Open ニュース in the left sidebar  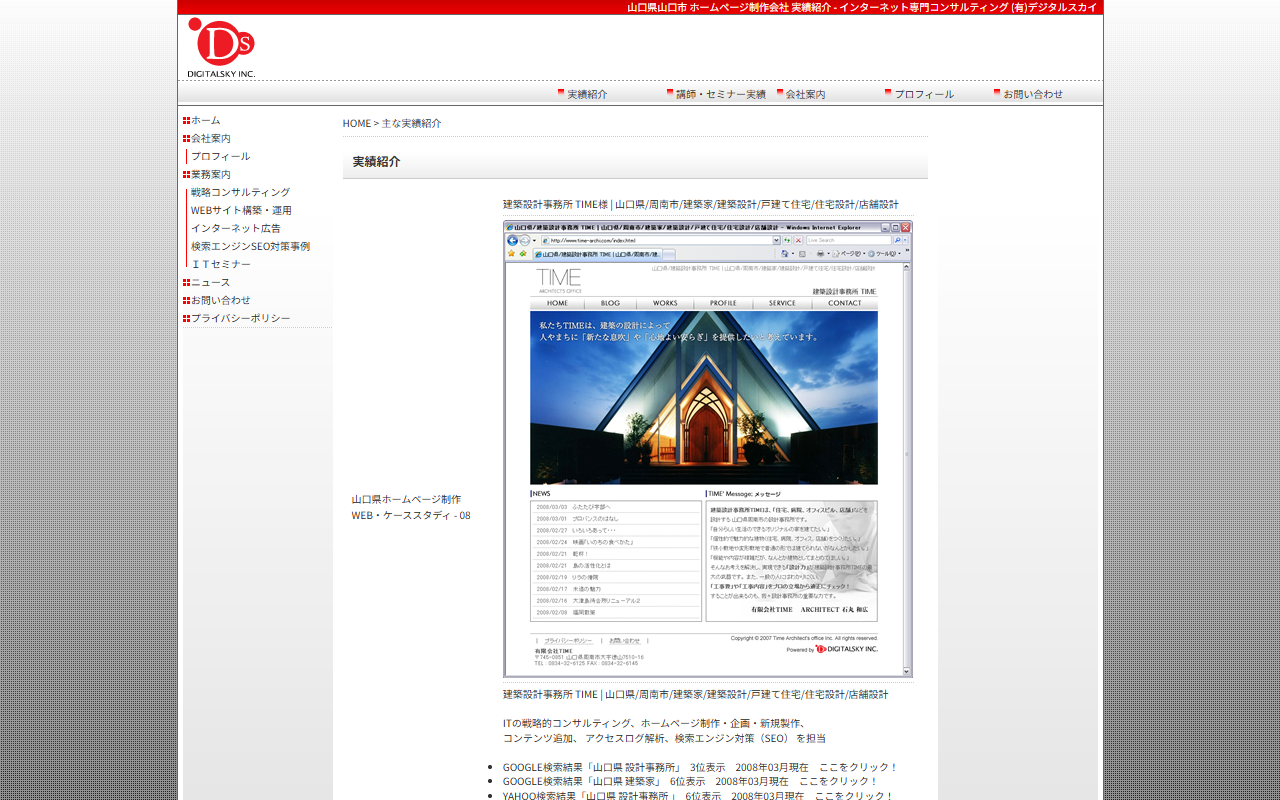(211, 282)
